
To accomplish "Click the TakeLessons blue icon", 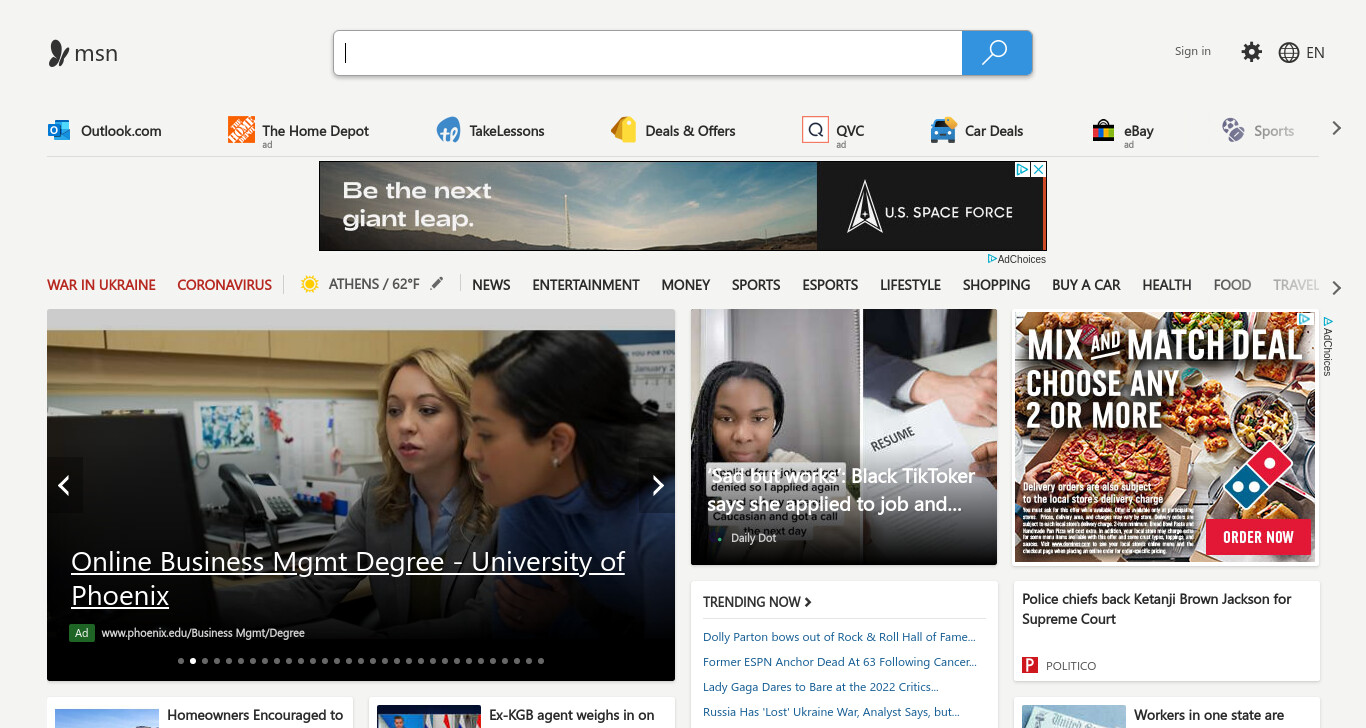I will click(x=448, y=130).
